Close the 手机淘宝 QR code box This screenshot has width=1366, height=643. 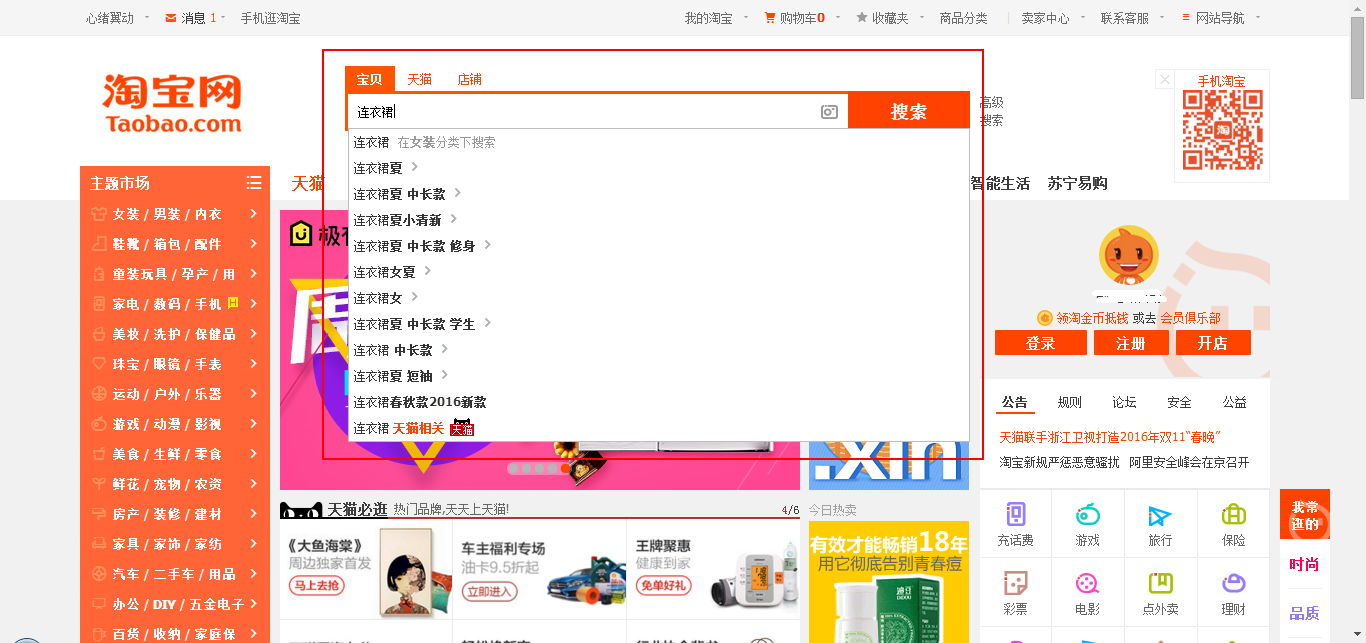click(x=1164, y=79)
